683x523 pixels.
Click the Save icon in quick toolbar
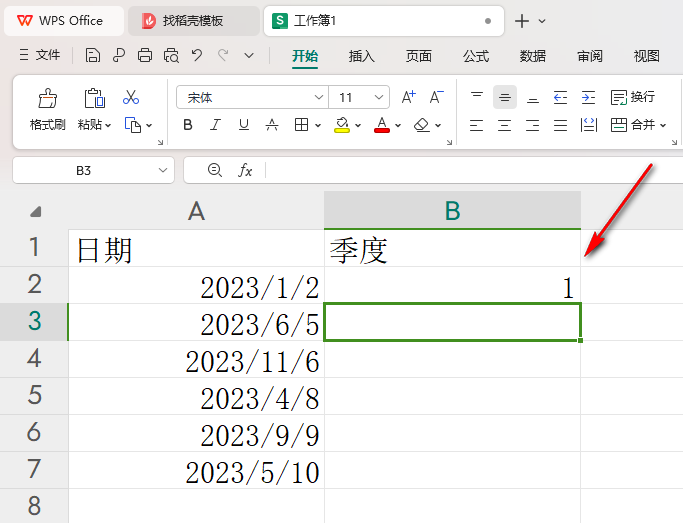[x=92, y=55]
